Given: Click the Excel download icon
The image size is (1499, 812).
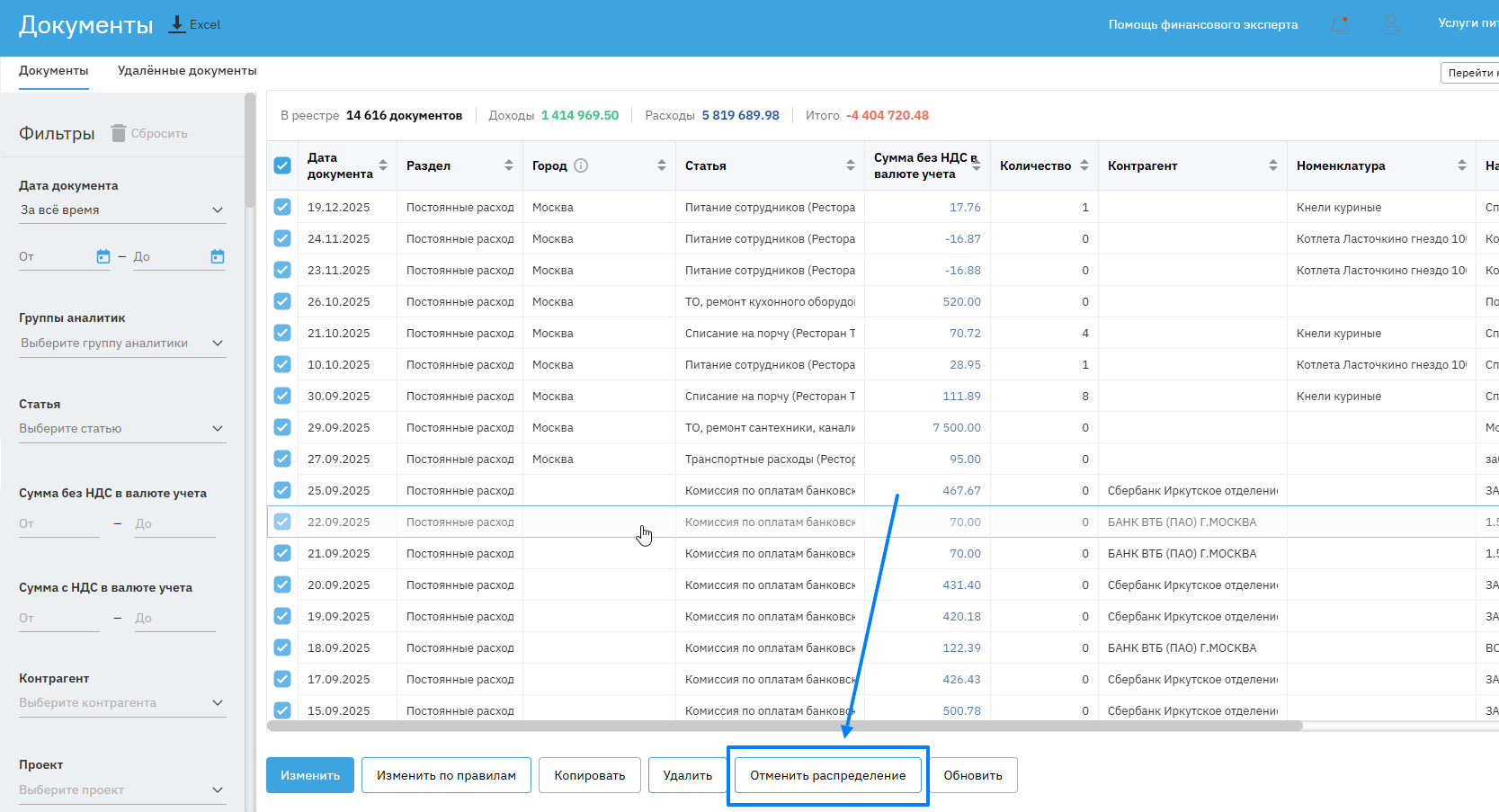Looking at the screenshot, I should (177, 24).
